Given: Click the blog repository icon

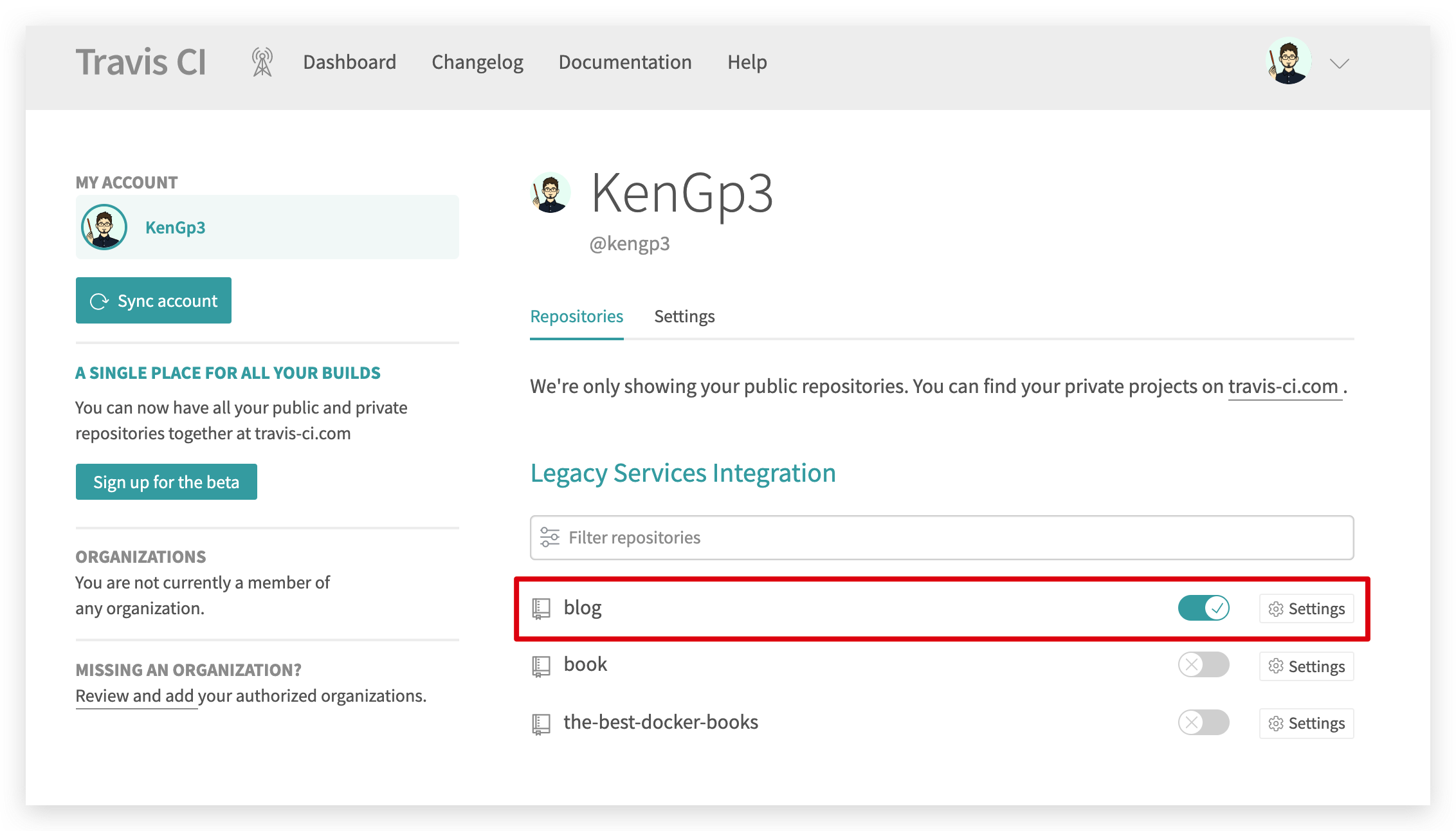Looking at the screenshot, I should tap(541, 608).
